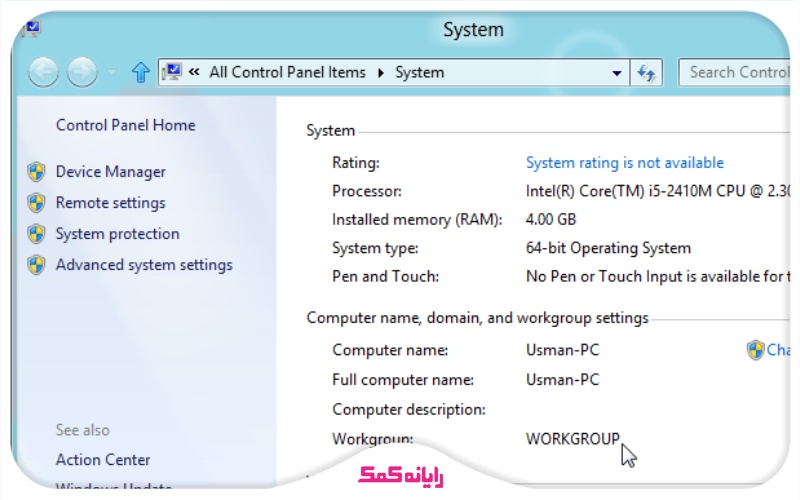Click the double chevron in the address bar
This screenshot has width=800, height=500.
(x=194, y=72)
